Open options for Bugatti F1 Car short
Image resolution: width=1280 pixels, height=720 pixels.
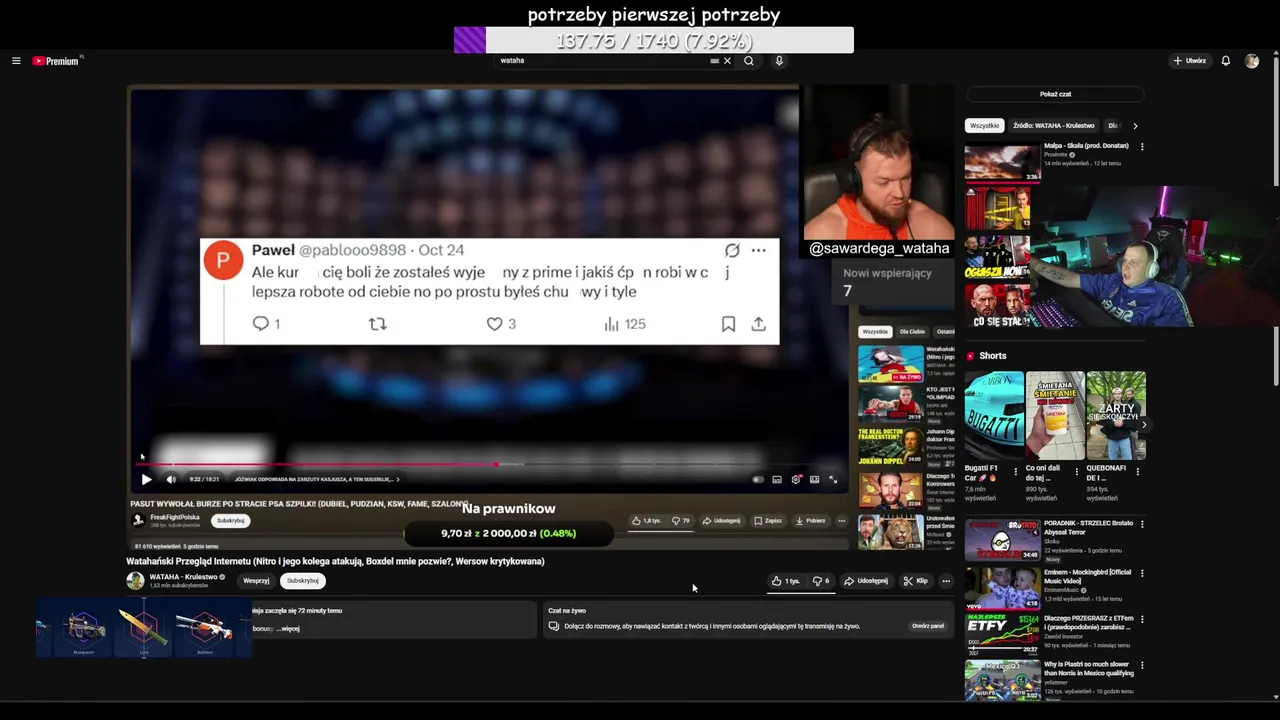[1016, 471]
